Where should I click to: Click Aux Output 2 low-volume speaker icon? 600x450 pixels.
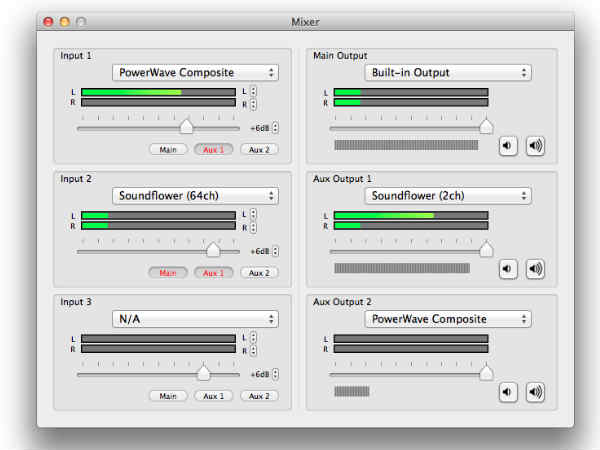(x=509, y=392)
